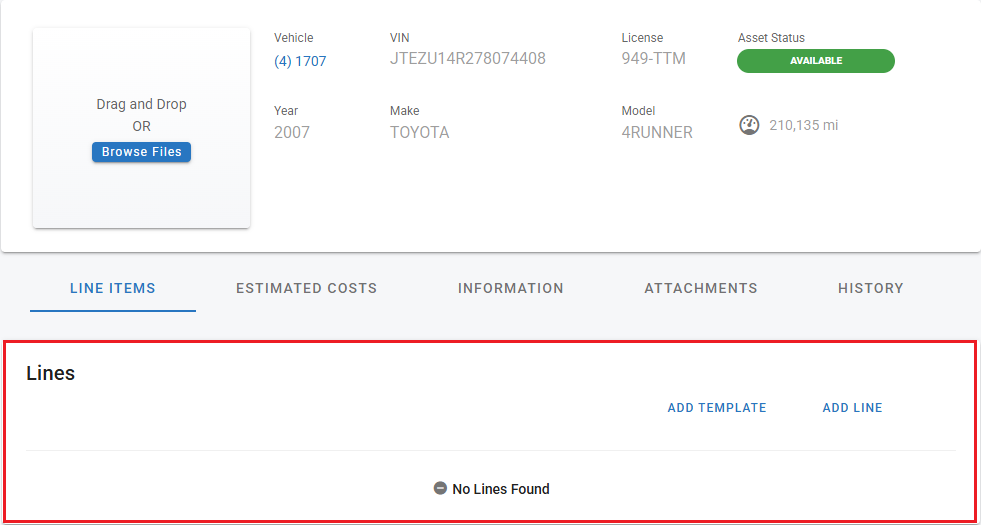981x525 pixels.
Task: Click the minus icon beside No Lines Found
Action: (x=440, y=489)
